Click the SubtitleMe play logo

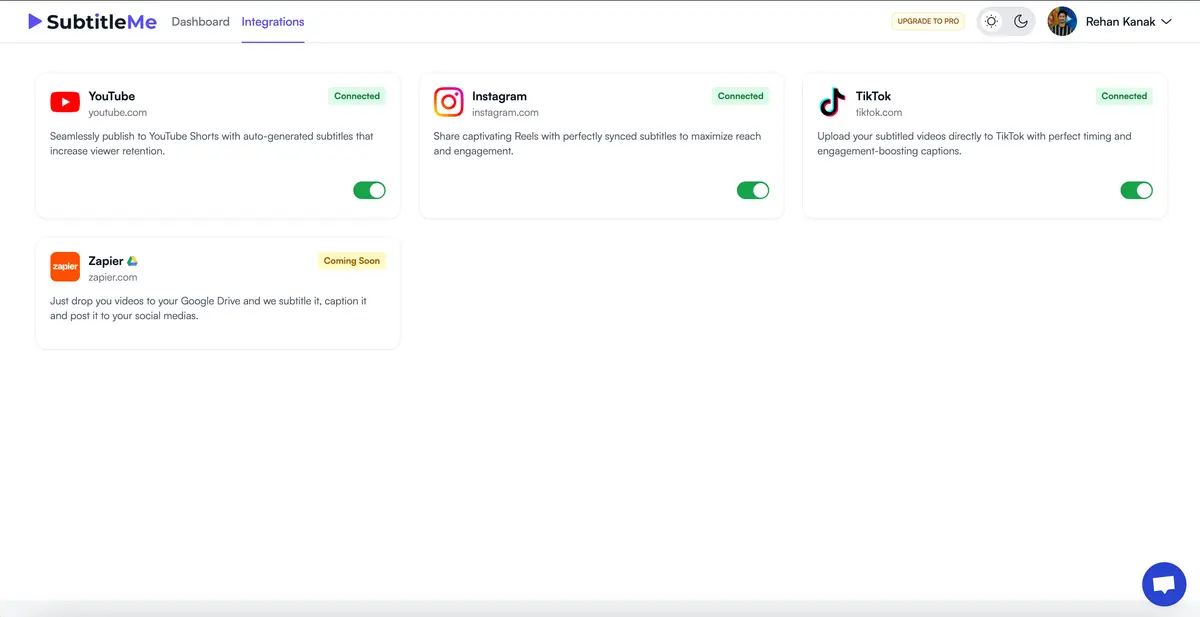33,20
